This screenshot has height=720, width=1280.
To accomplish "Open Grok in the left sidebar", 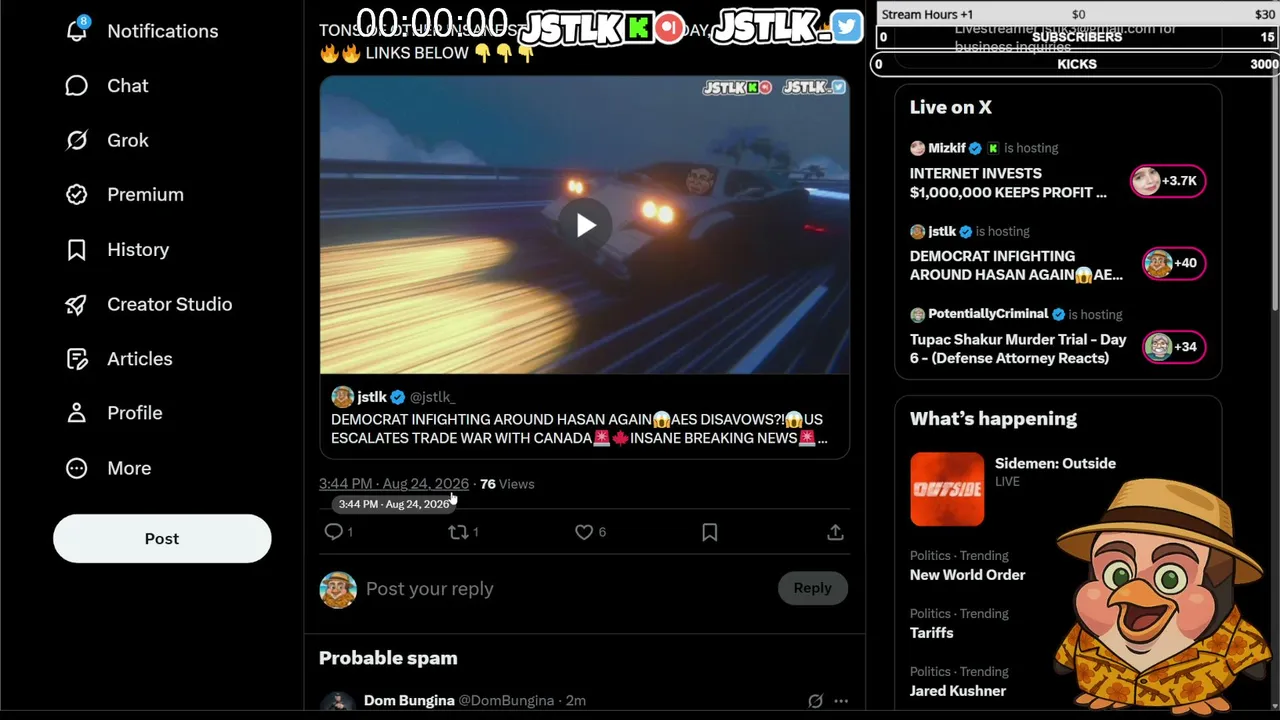I will [107, 140].
